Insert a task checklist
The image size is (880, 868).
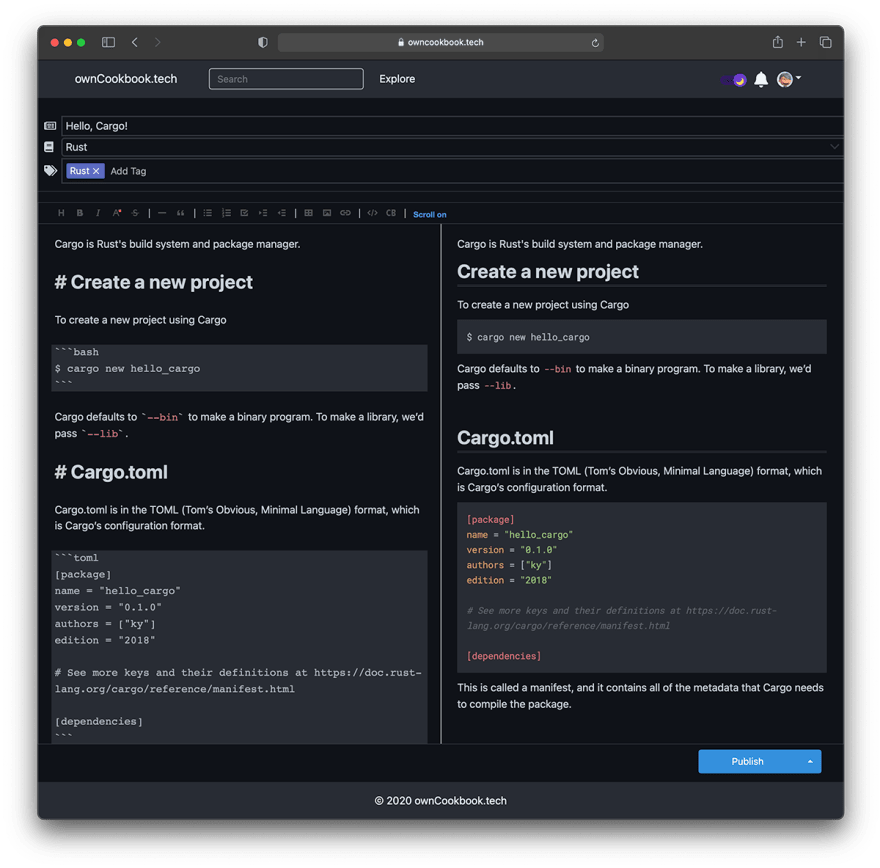click(245, 213)
